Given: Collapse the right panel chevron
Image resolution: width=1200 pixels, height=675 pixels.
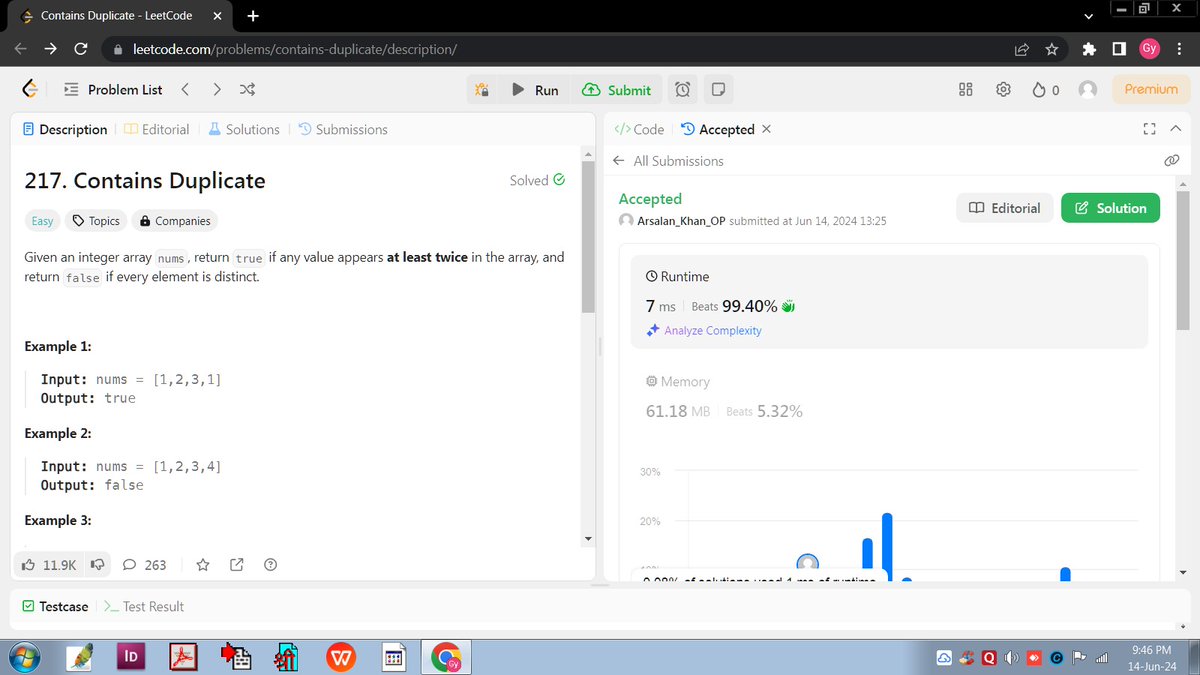Looking at the screenshot, I should [x=1175, y=129].
